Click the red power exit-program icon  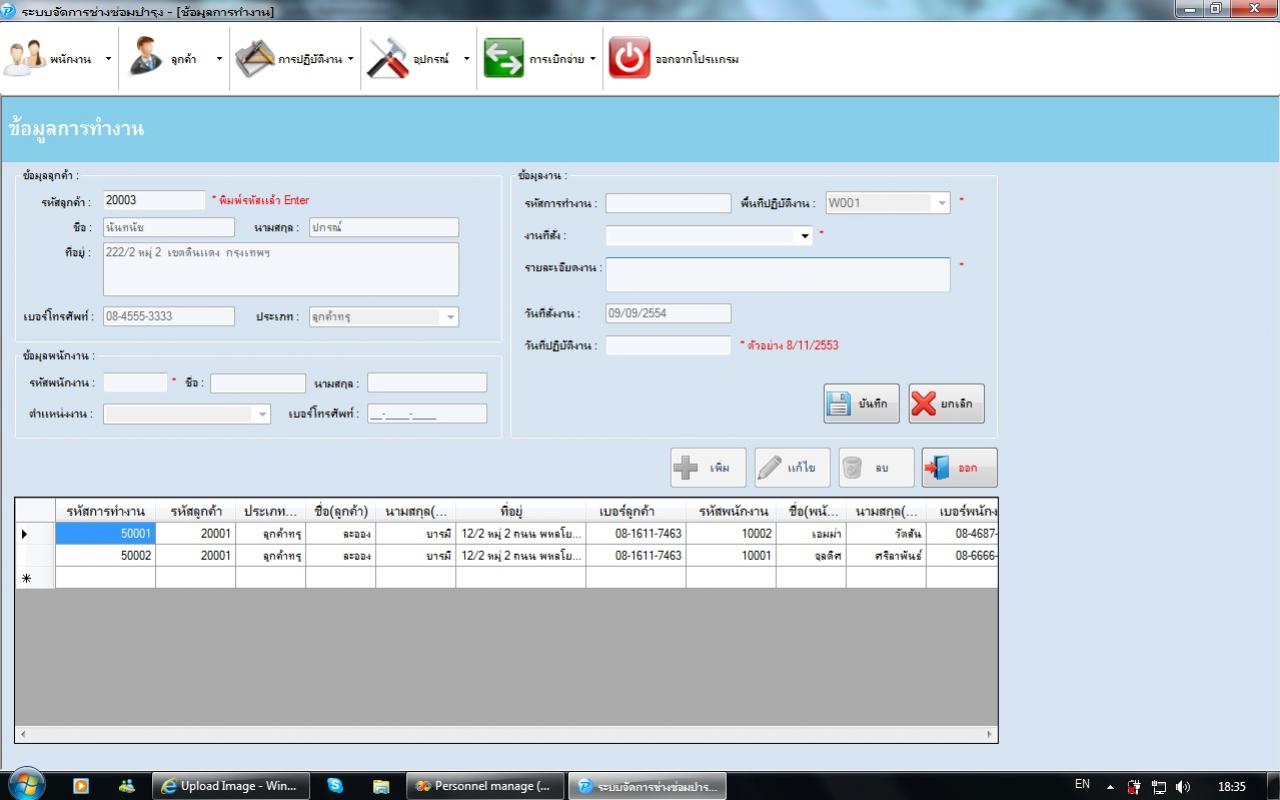[629, 58]
